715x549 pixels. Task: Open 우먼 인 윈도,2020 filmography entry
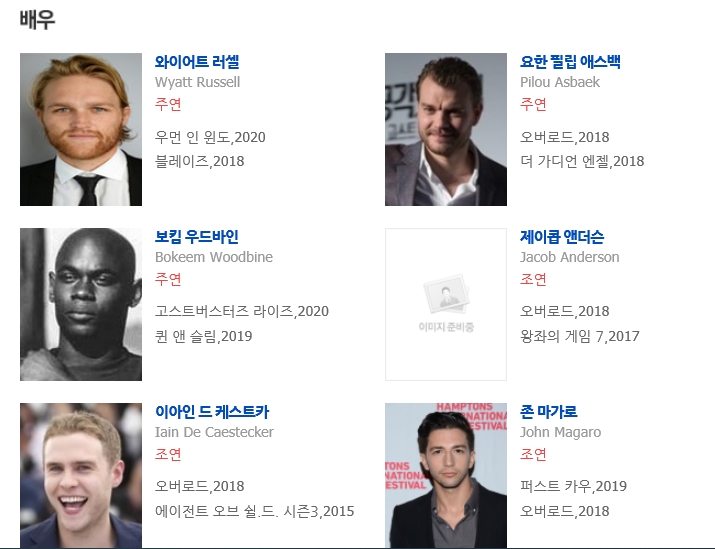coord(210,137)
